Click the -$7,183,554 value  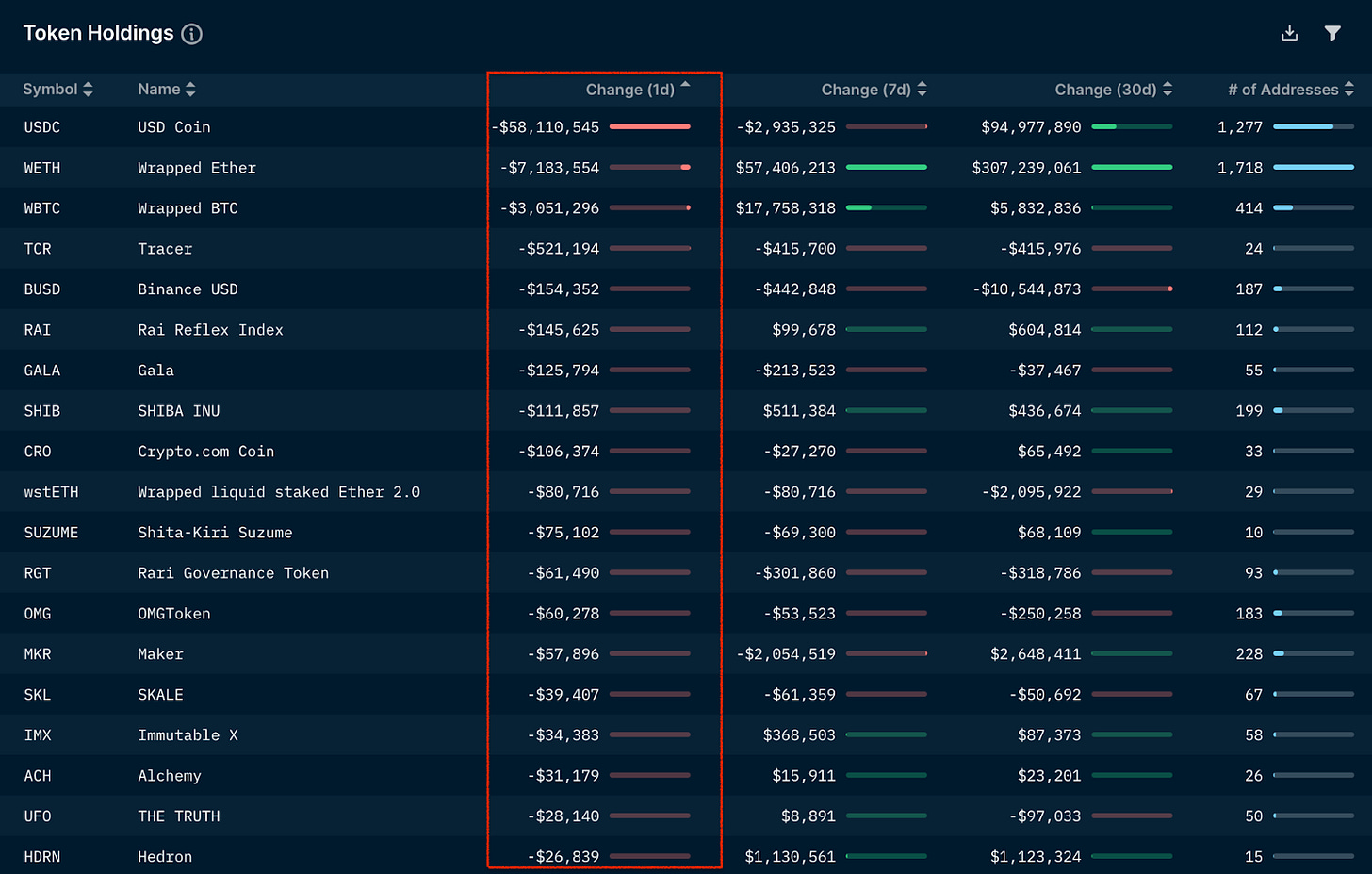tap(549, 168)
